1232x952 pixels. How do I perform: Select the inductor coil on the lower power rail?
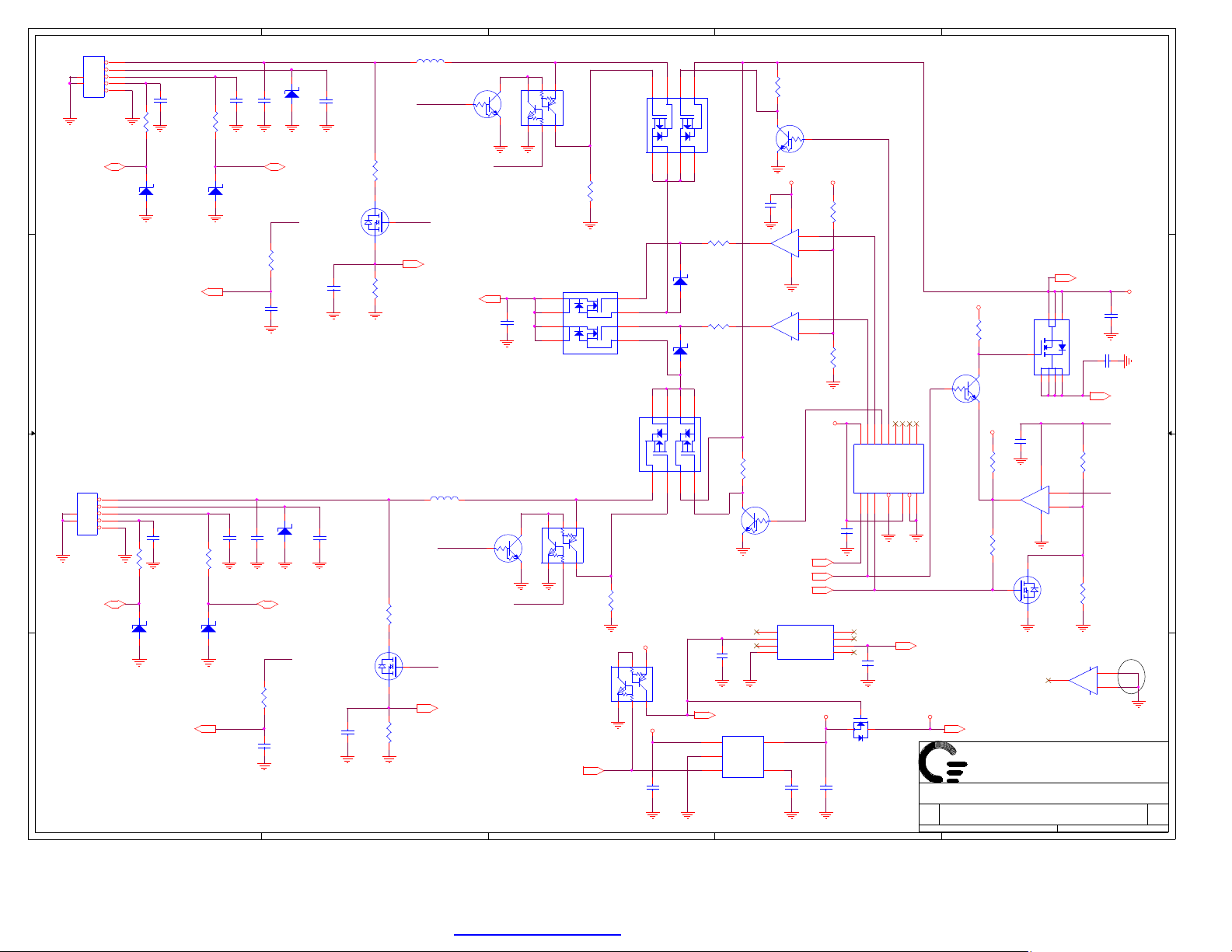tap(444, 498)
